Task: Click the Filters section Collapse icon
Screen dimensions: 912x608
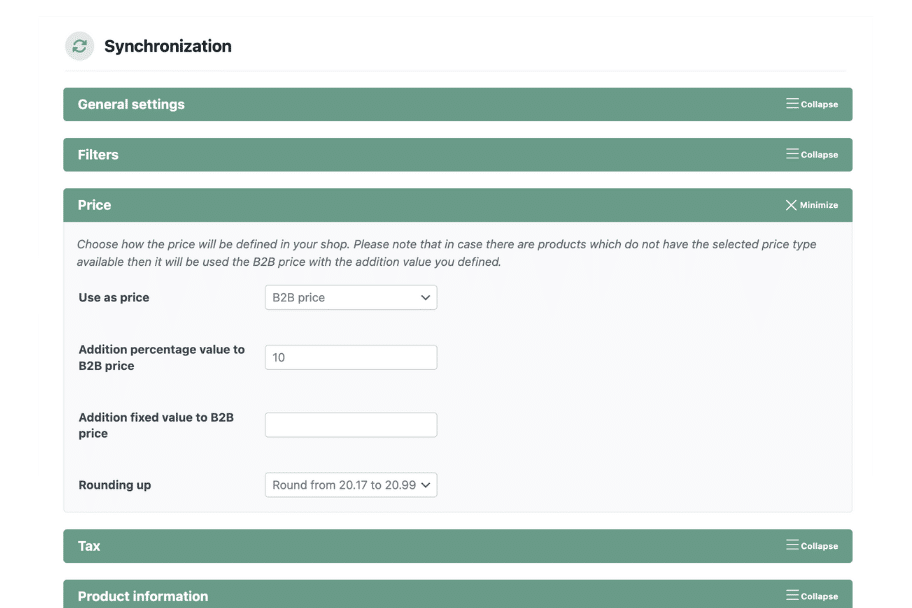Action: coord(792,154)
